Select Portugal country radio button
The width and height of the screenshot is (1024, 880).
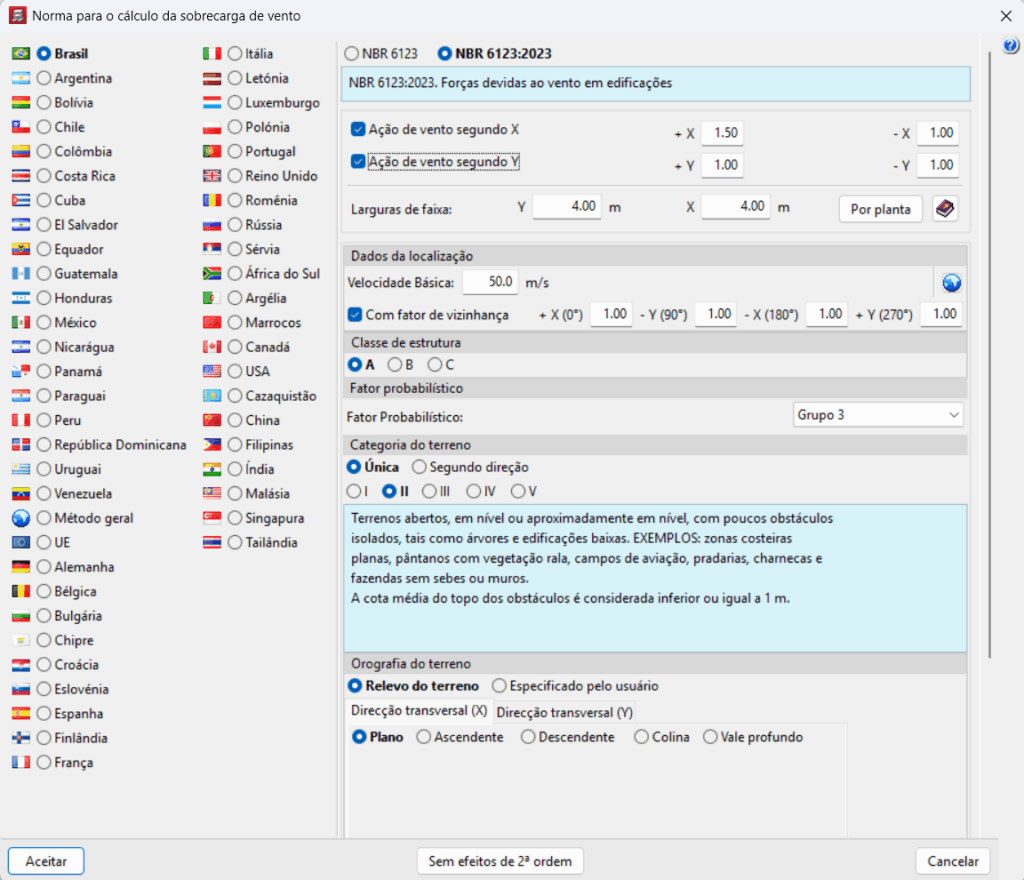click(x=234, y=151)
